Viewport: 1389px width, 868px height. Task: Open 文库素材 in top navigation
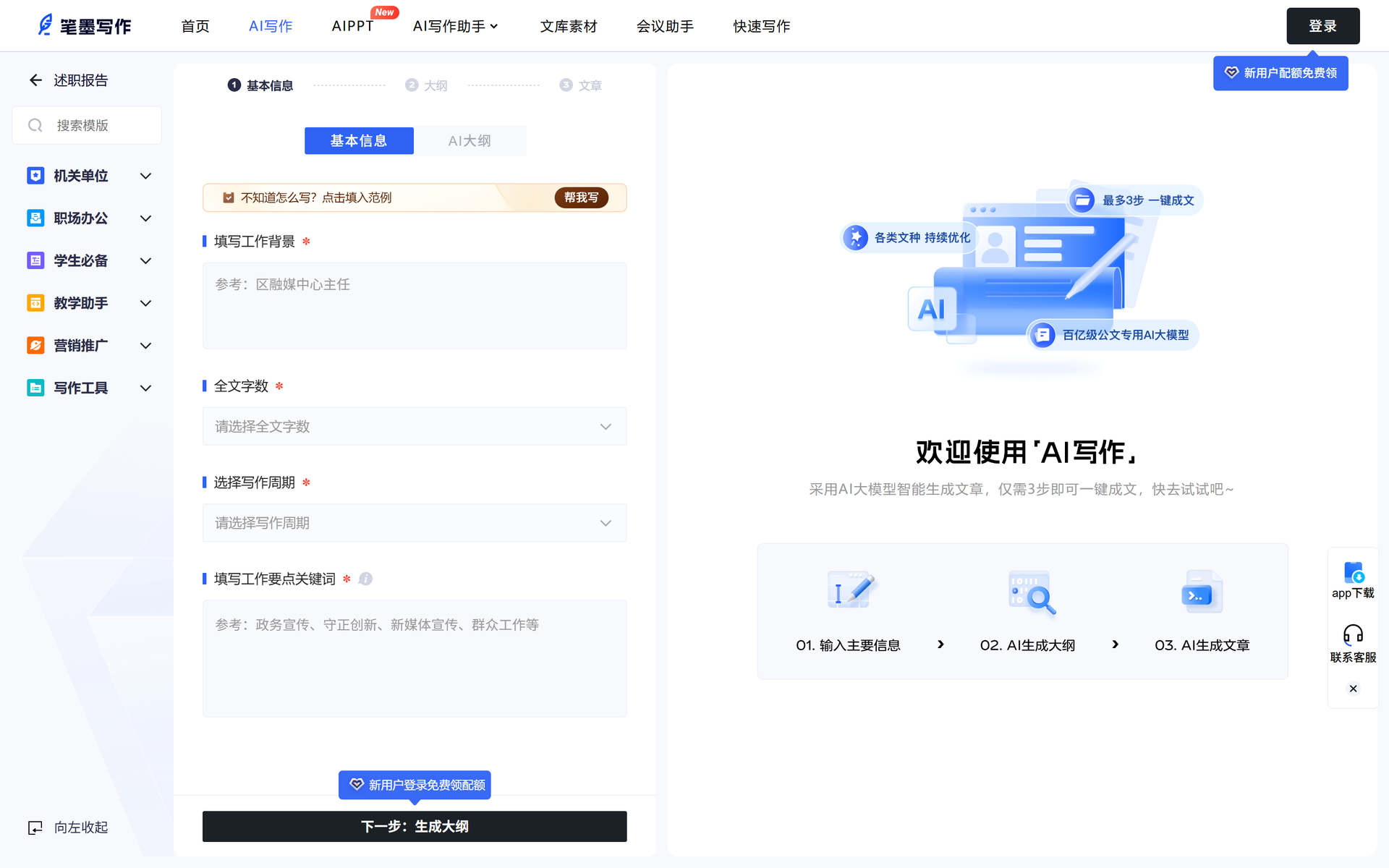(569, 26)
